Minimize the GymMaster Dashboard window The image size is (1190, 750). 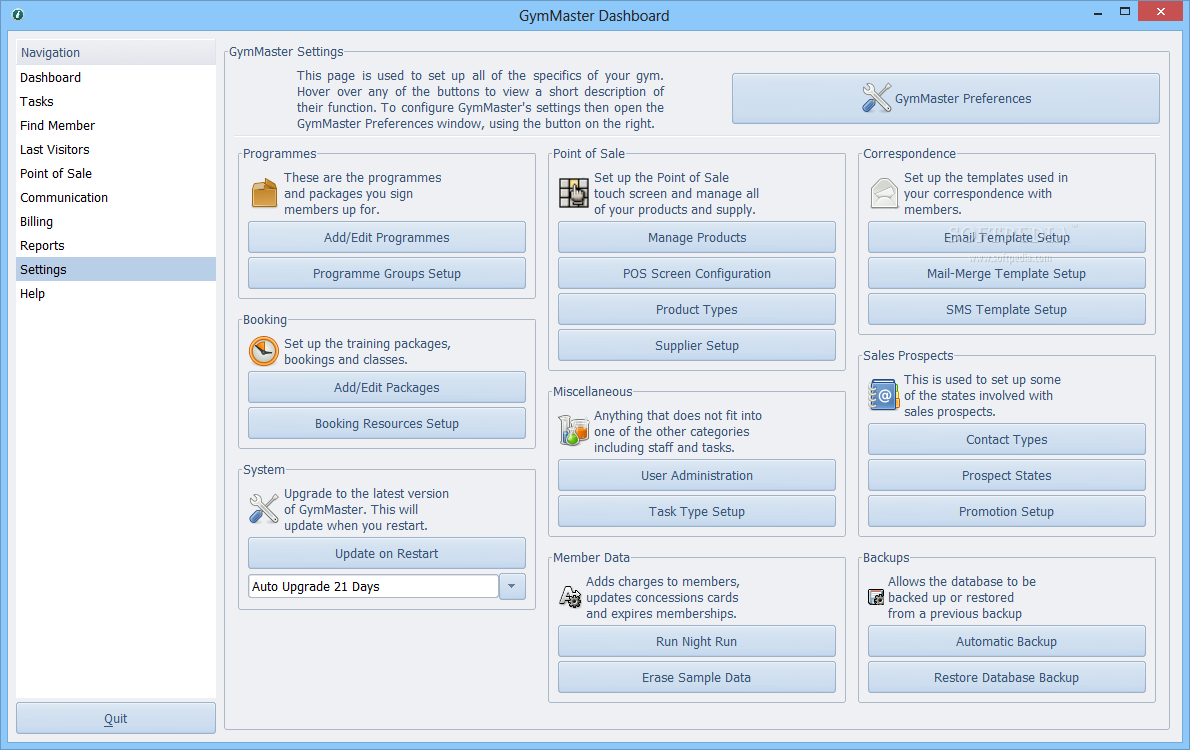[x=1097, y=13]
